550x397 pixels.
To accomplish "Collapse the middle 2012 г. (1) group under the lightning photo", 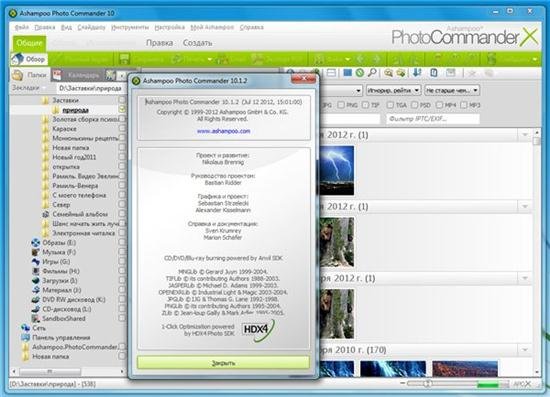I will click(x=525, y=206).
